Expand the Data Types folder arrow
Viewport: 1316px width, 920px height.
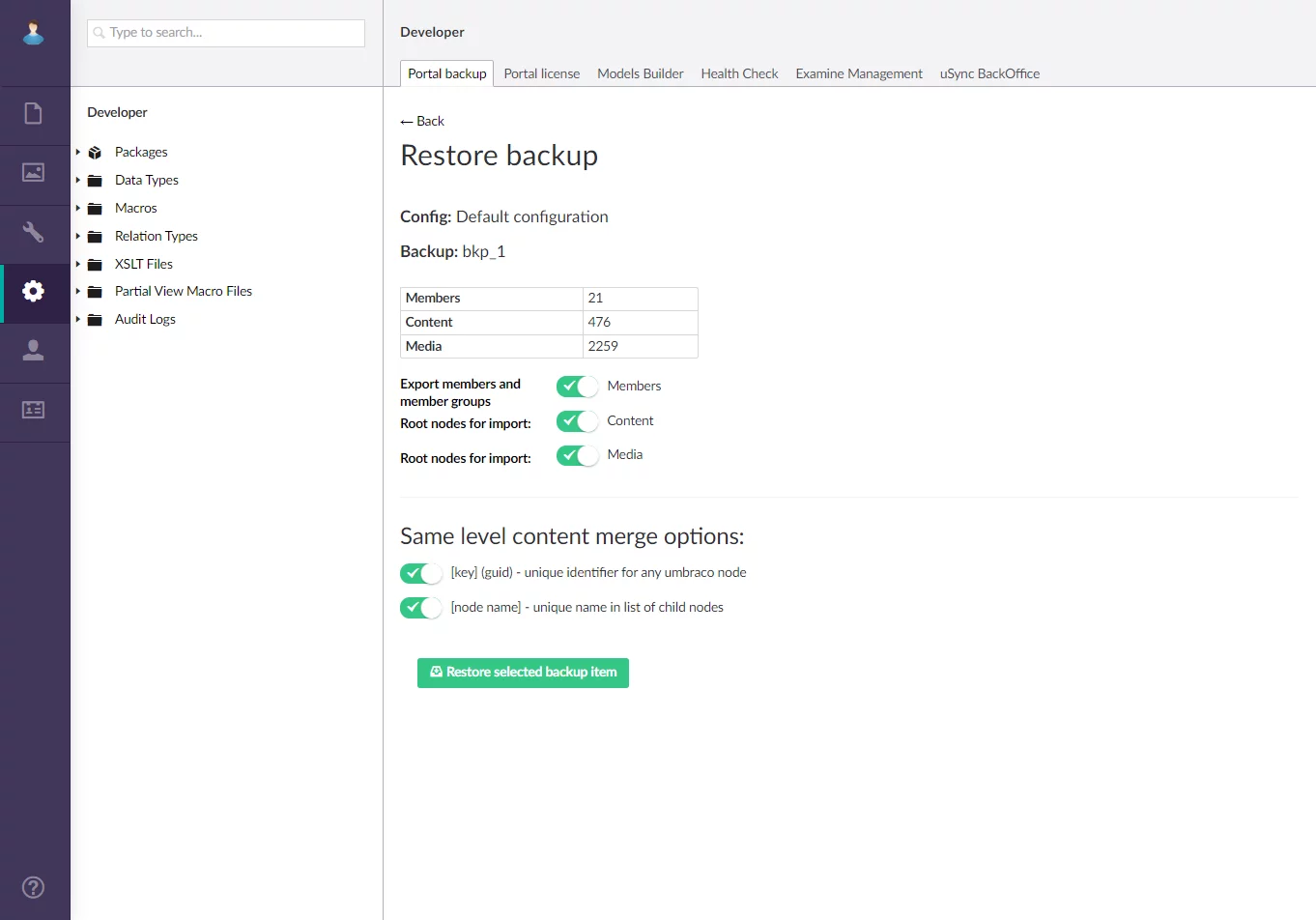click(78, 181)
